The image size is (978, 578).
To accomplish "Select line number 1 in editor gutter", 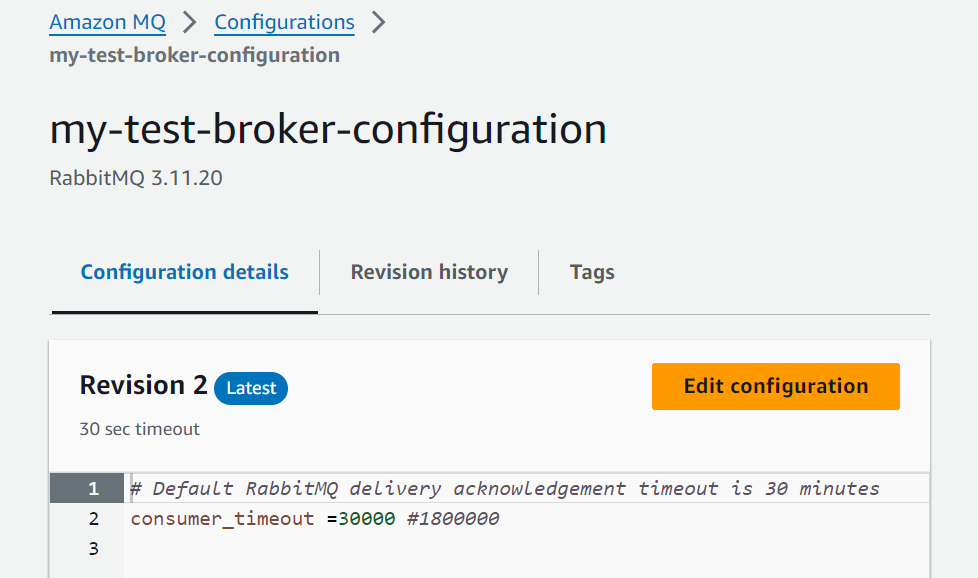I will click(x=94, y=488).
